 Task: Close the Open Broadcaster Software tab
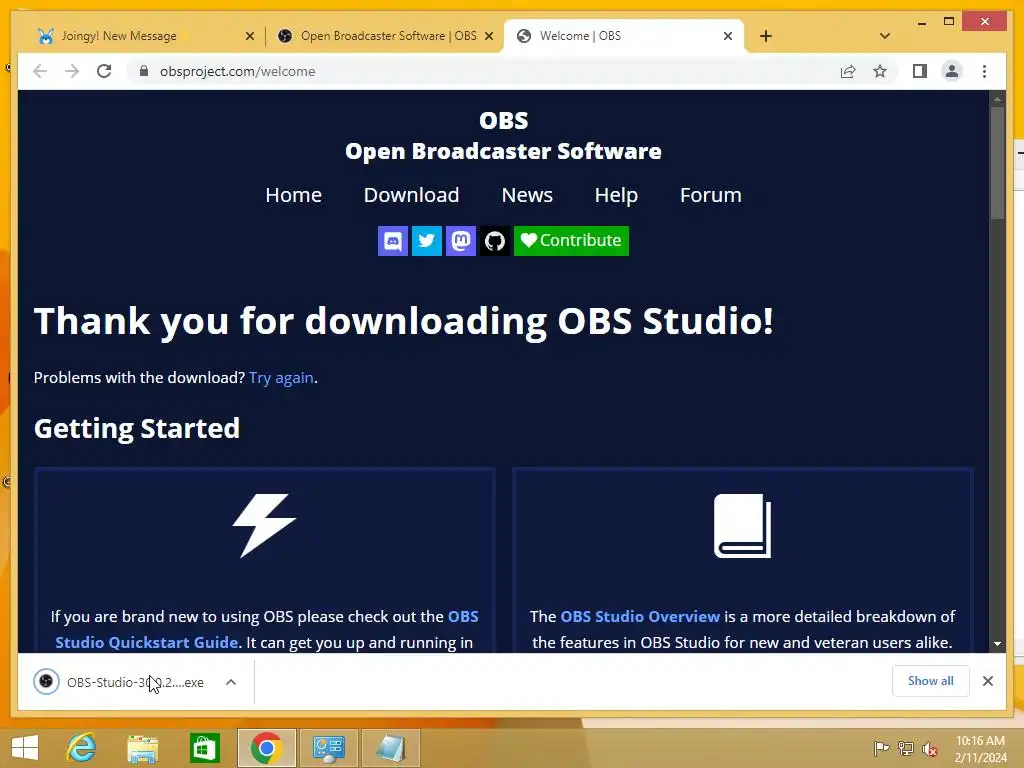[x=488, y=37]
